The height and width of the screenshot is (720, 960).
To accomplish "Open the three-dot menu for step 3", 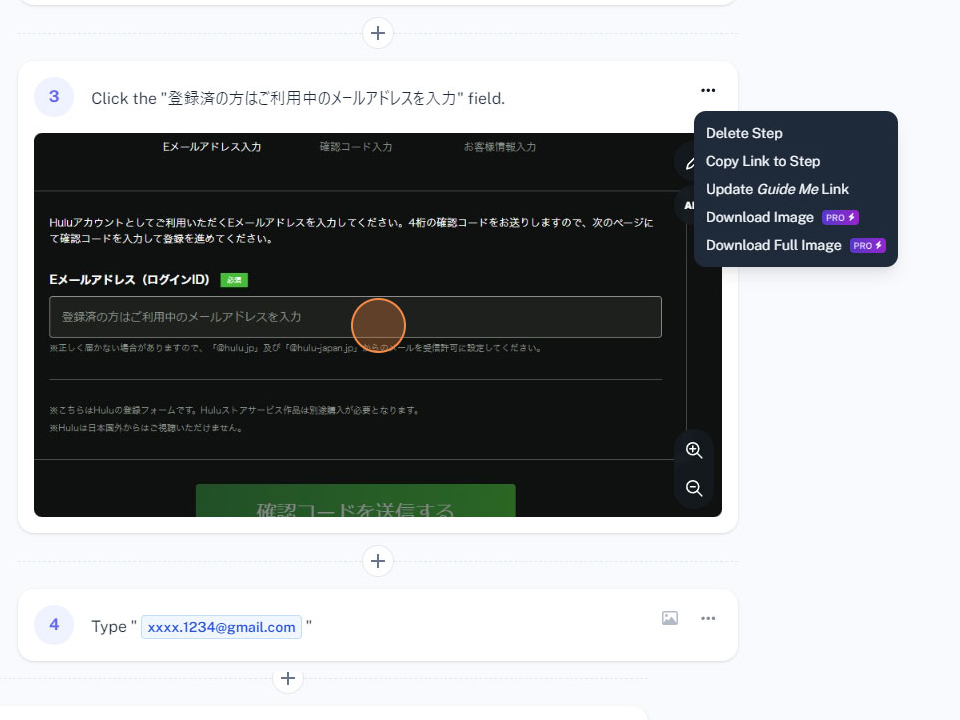I will click(708, 91).
